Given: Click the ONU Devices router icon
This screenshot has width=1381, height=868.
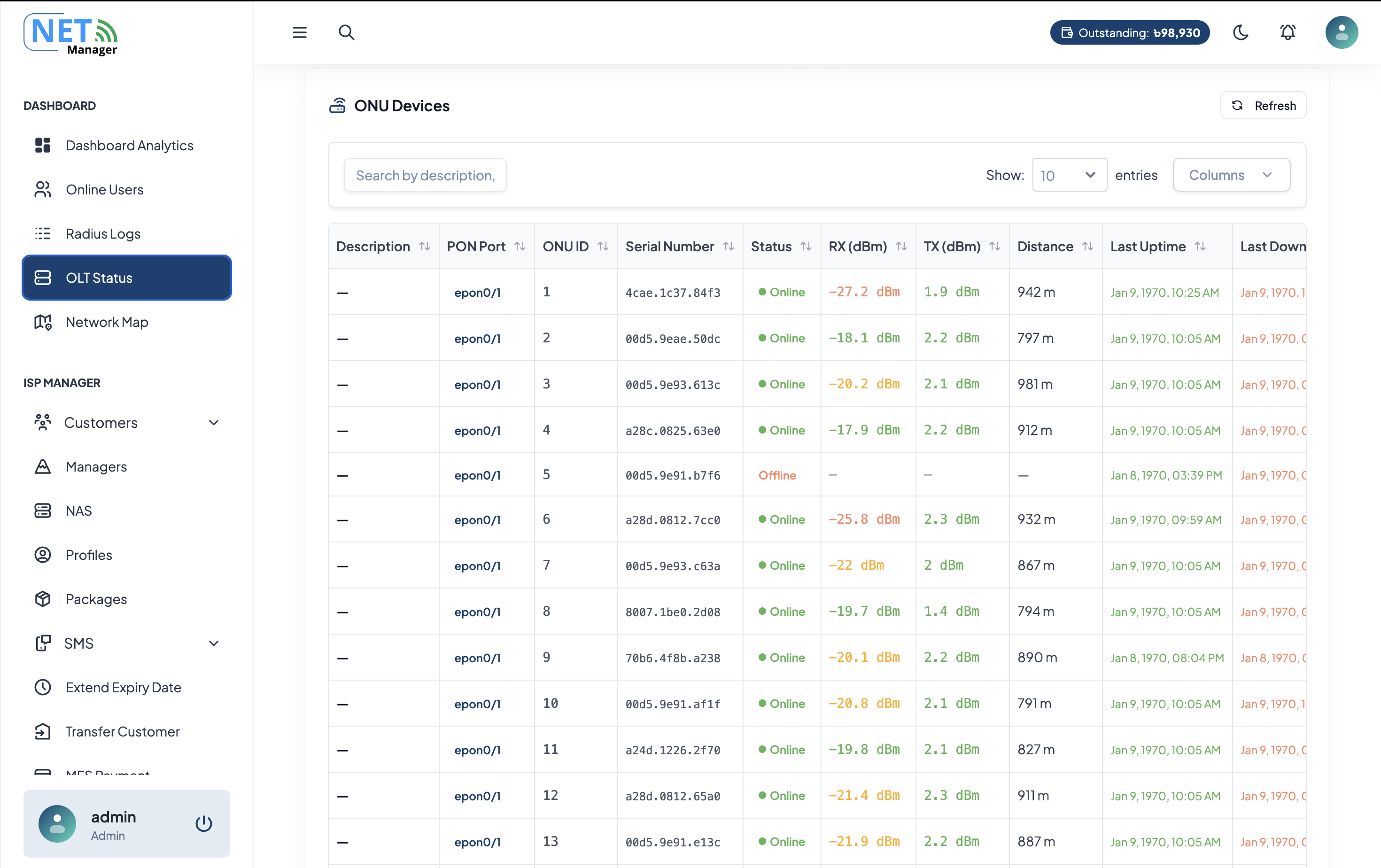Looking at the screenshot, I should coord(337,106).
